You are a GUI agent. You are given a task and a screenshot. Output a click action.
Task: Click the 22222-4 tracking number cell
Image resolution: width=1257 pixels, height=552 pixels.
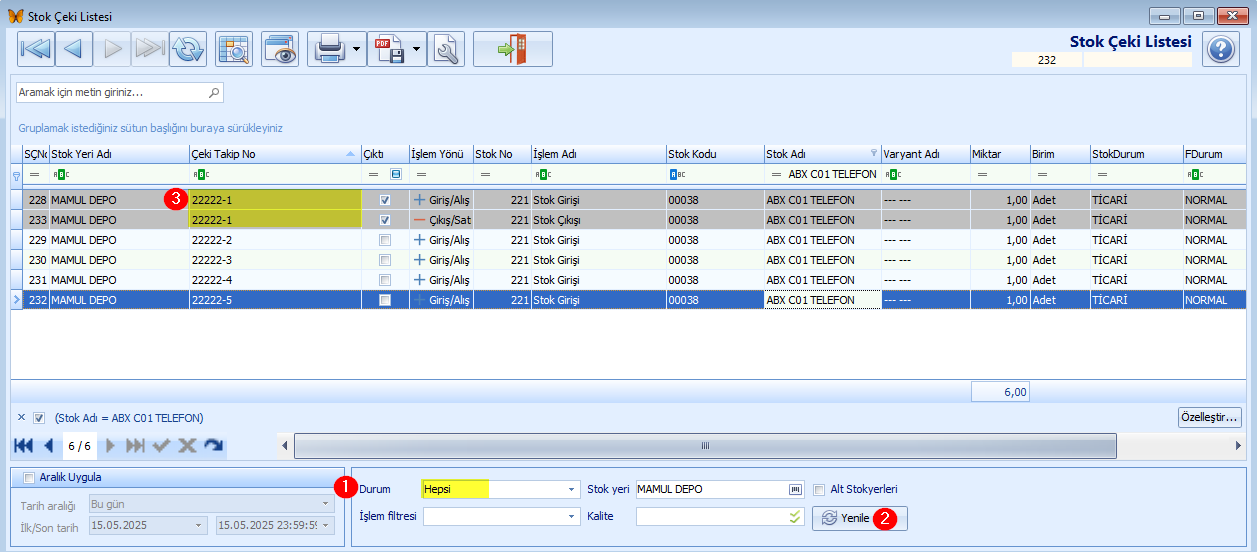tap(275, 280)
